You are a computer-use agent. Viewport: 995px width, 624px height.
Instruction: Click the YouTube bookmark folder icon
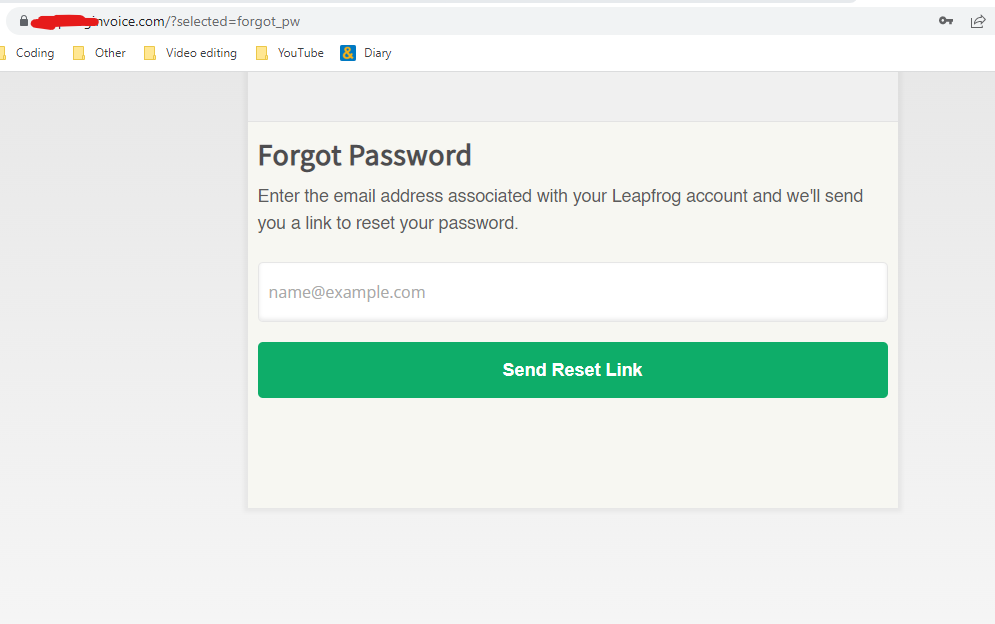tap(262, 53)
